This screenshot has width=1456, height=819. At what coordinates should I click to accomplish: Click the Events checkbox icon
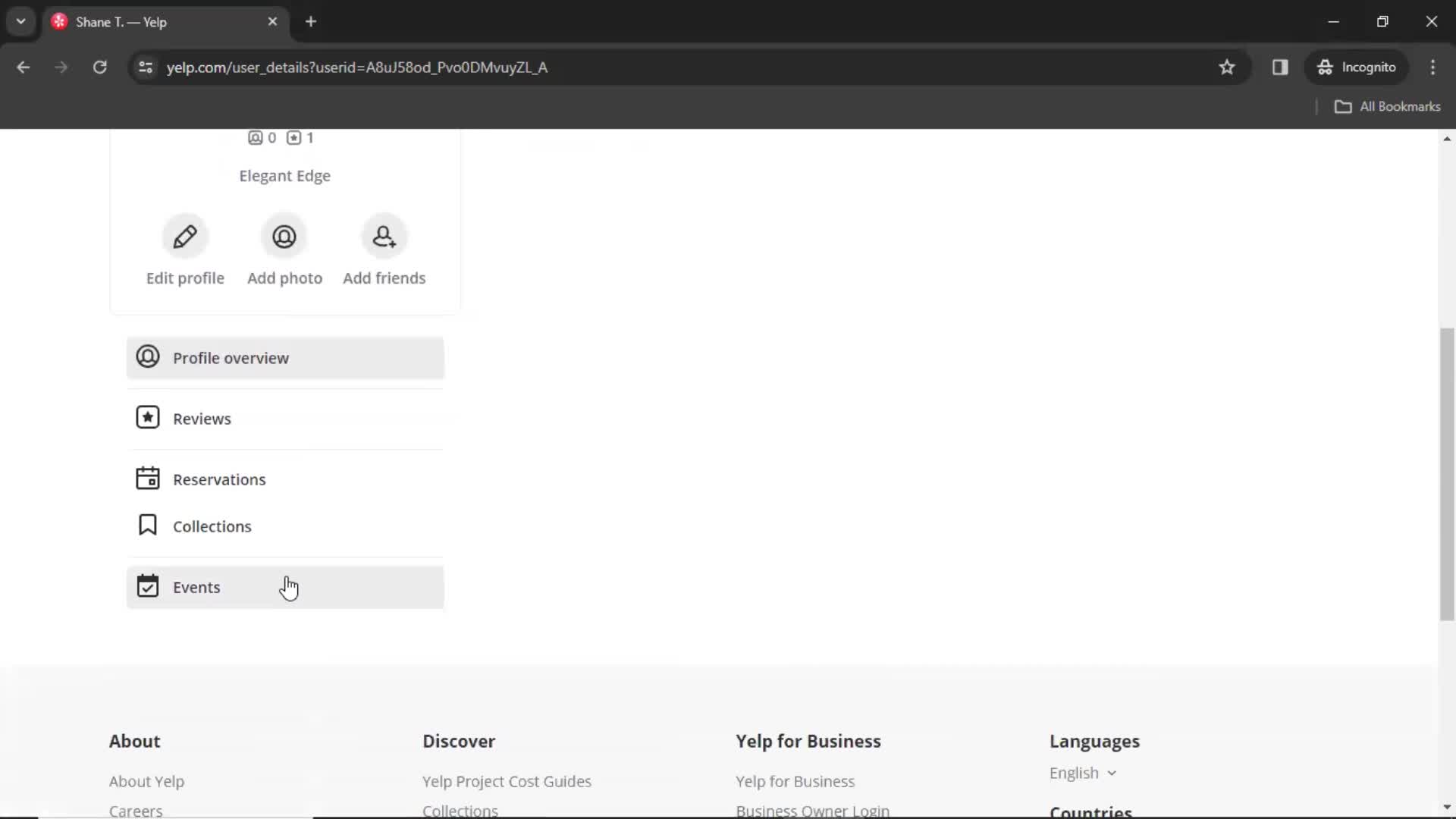[147, 586]
